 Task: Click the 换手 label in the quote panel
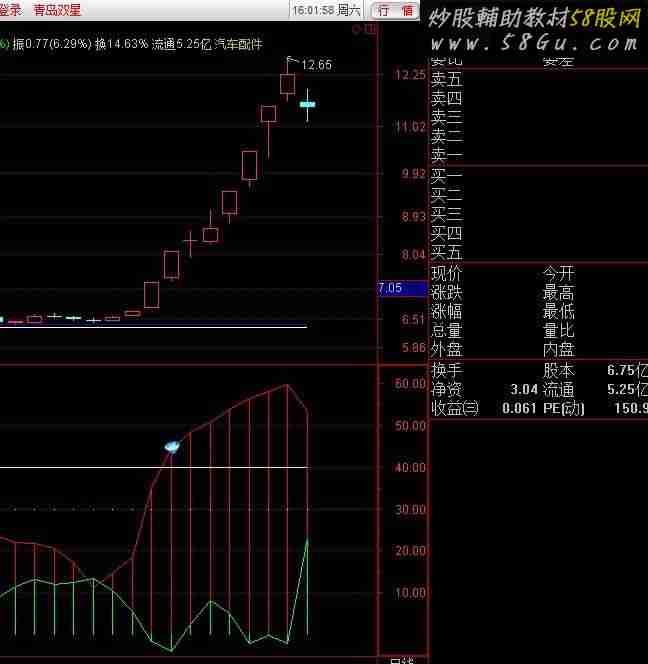[x=446, y=371]
